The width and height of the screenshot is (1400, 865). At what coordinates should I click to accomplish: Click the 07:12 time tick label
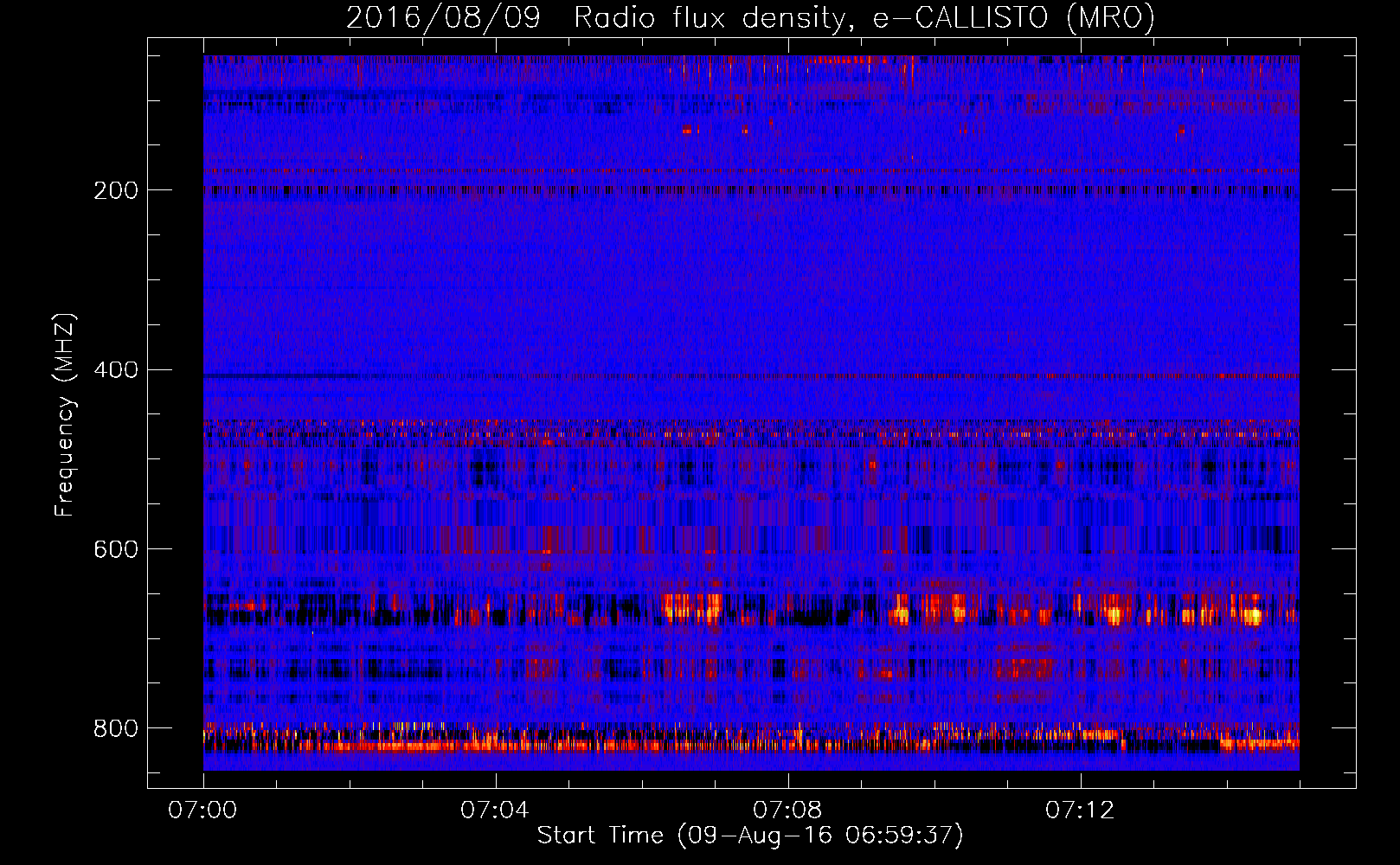tap(1080, 810)
